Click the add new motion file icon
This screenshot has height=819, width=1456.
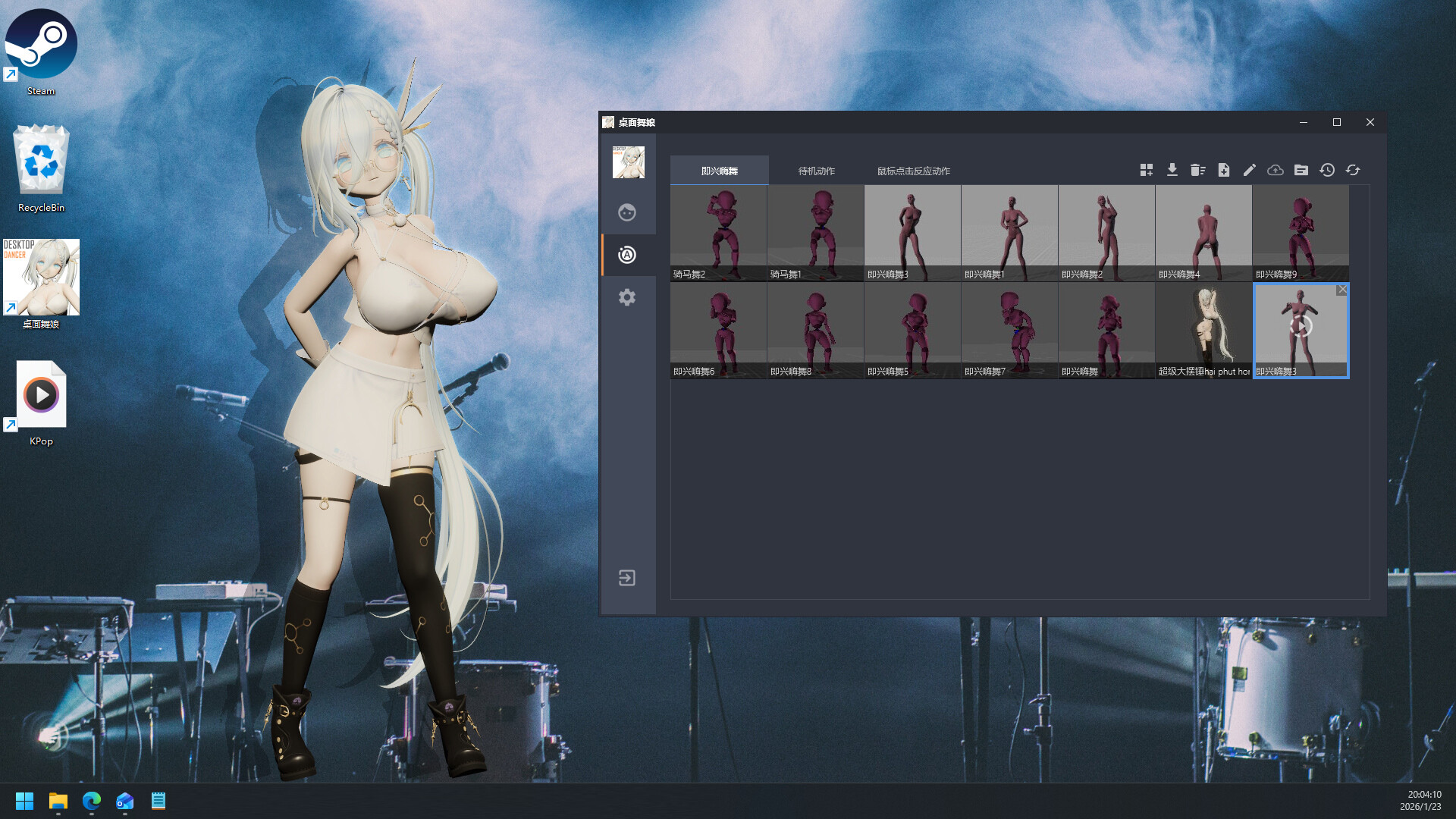[1224, 170]
